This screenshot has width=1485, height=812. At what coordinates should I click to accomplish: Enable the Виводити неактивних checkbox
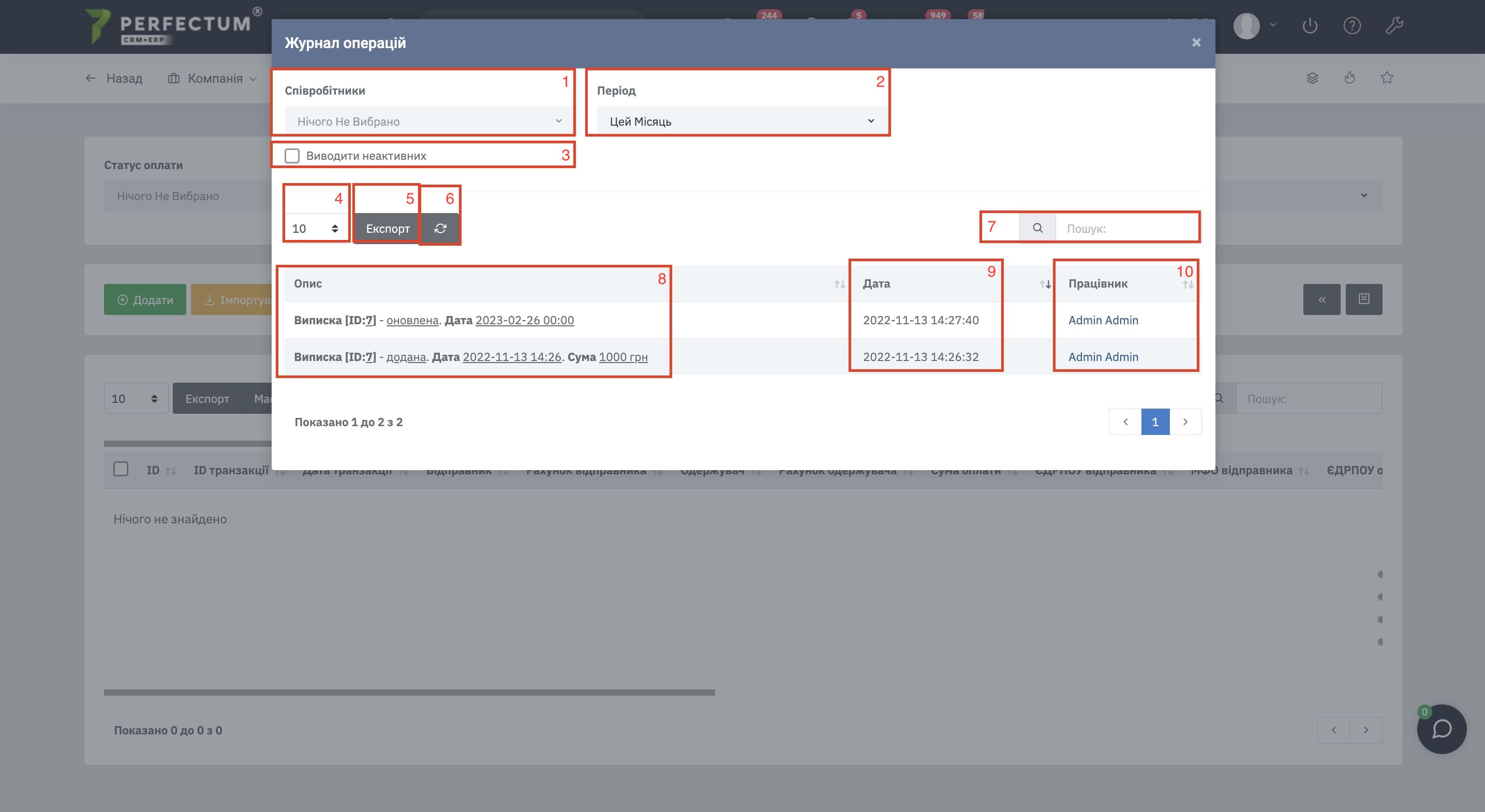(292, 156)
